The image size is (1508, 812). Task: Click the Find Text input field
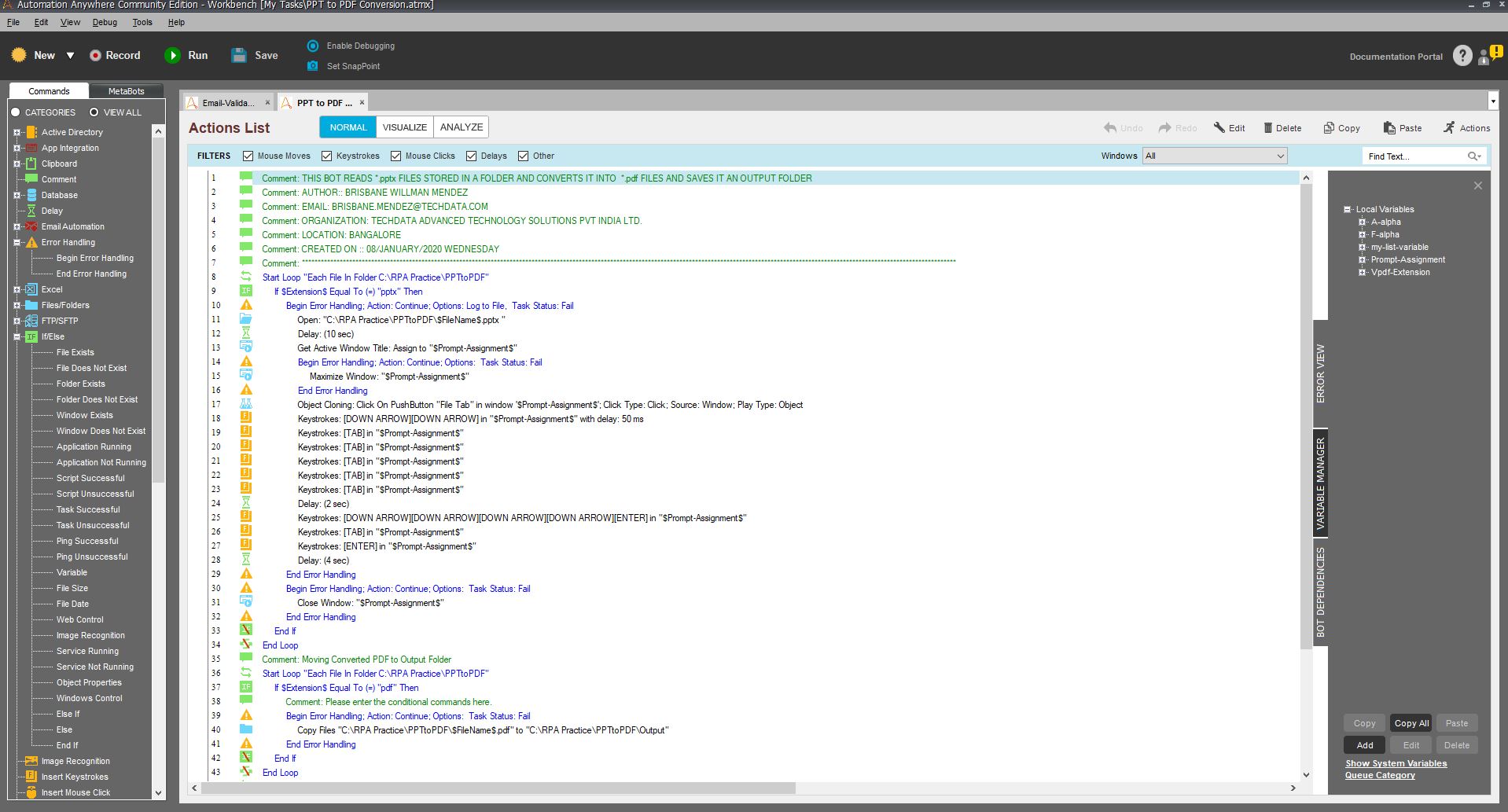1414,156
